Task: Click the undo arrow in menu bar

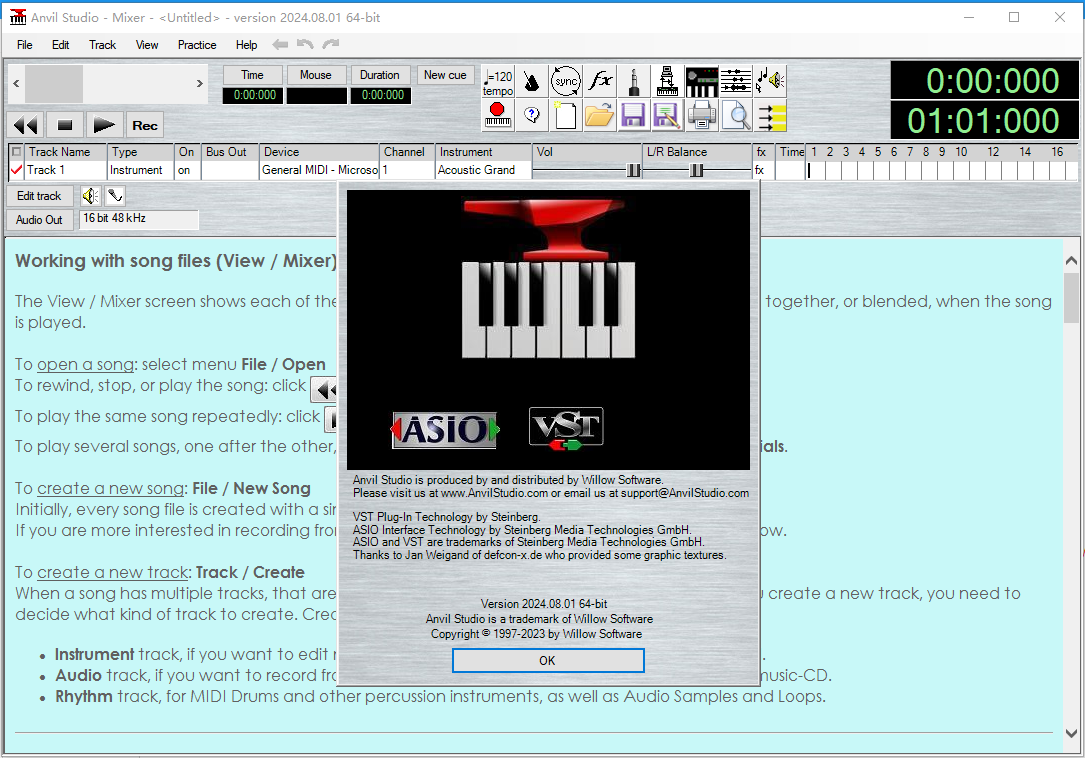Action: coord(305,44)
